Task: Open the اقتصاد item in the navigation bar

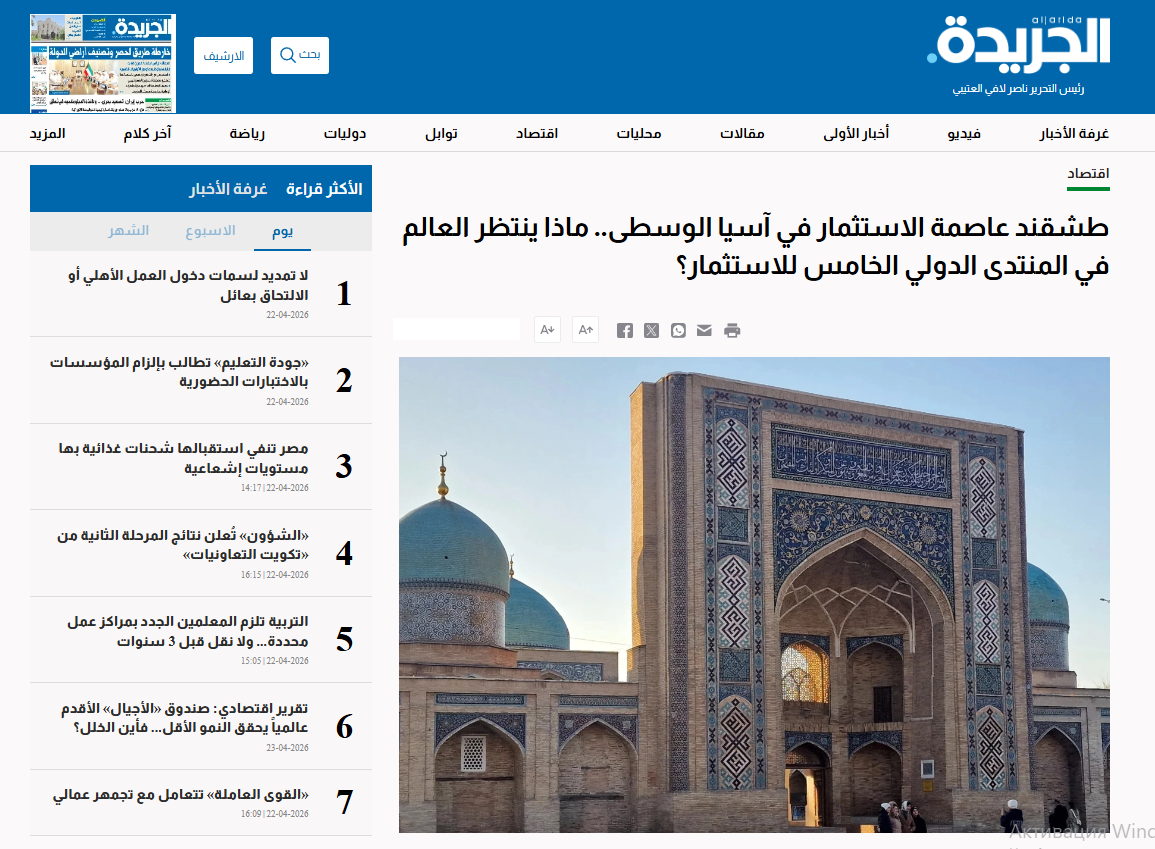Action: pos(537,134)
